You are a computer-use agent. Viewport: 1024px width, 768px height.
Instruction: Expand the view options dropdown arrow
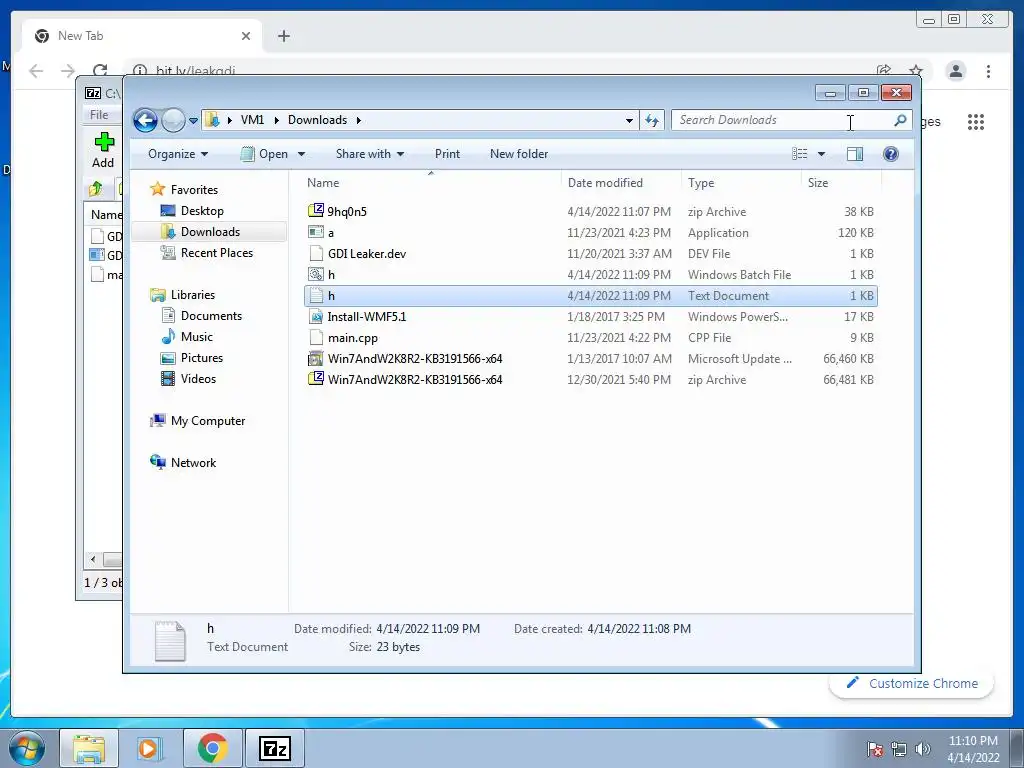pyautogui.click(x=822, y=154)
